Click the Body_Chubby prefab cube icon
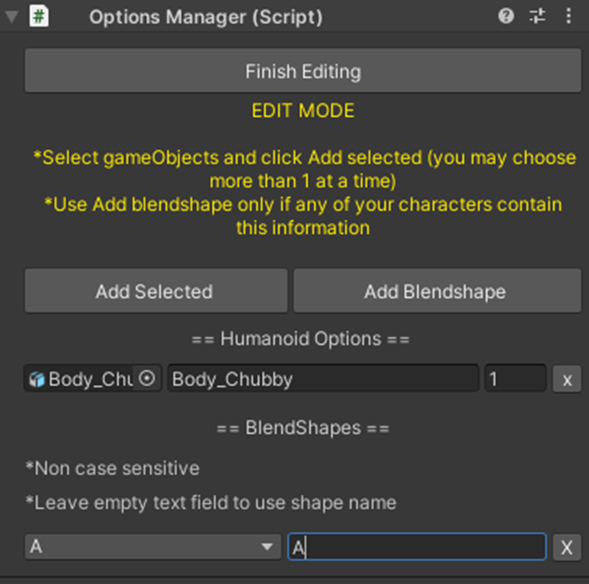This screenshot has width=589, height=584. coord(37,379)
